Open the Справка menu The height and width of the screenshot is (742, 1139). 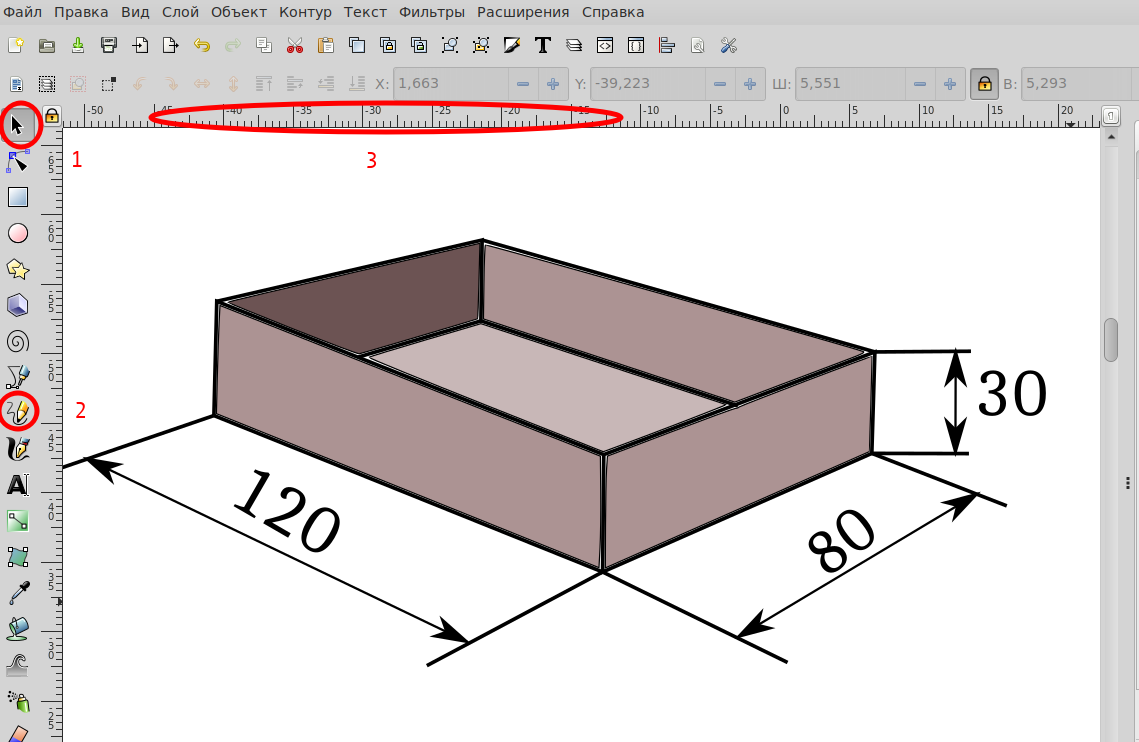(x=613, y=12)
